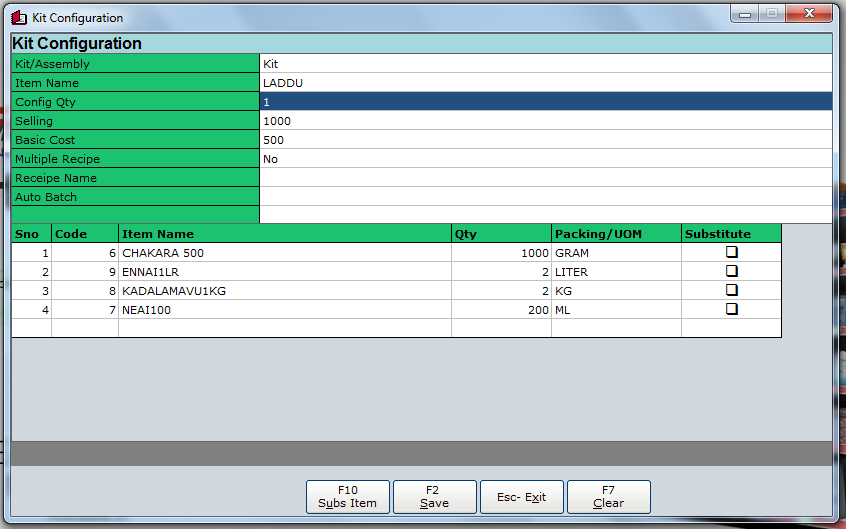Click the Packing/UOM column header
The width and height of the screenshot is (846, 529).
click(x=616, y=234)
